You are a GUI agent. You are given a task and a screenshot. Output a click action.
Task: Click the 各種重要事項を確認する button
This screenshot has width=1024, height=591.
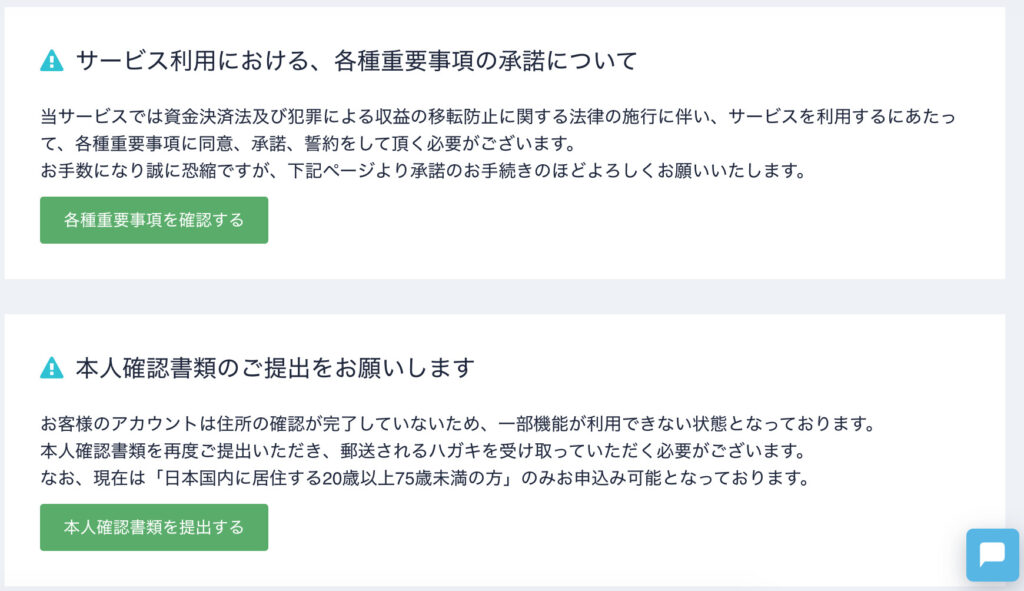(x=154, y=220)
